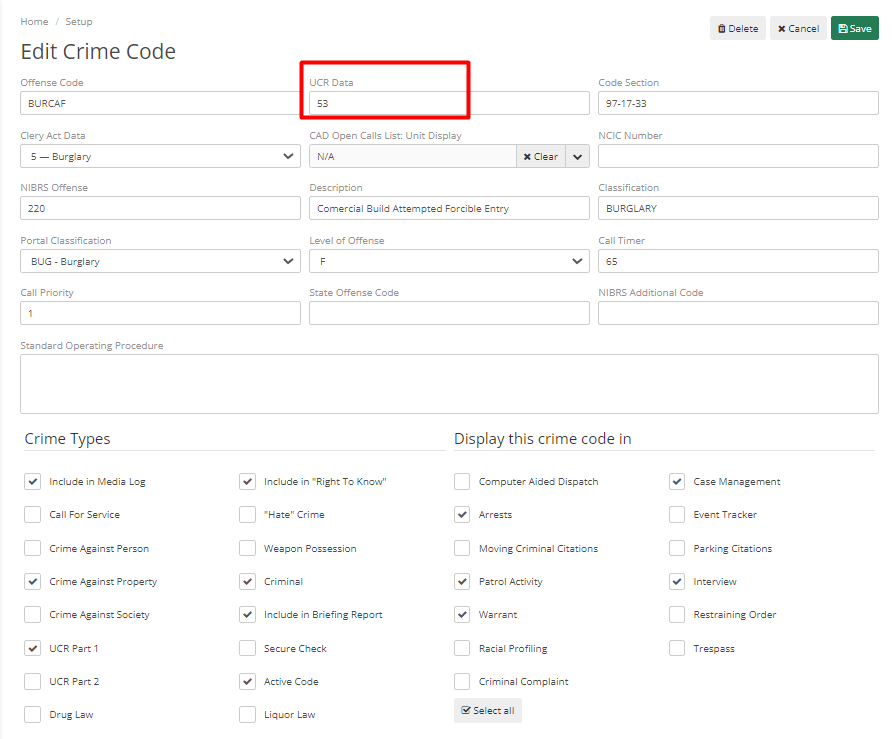This screenshot has height=739, width=892.
Task: Enable the "Hate" Crime checkbox
Action: coord(247,514)
